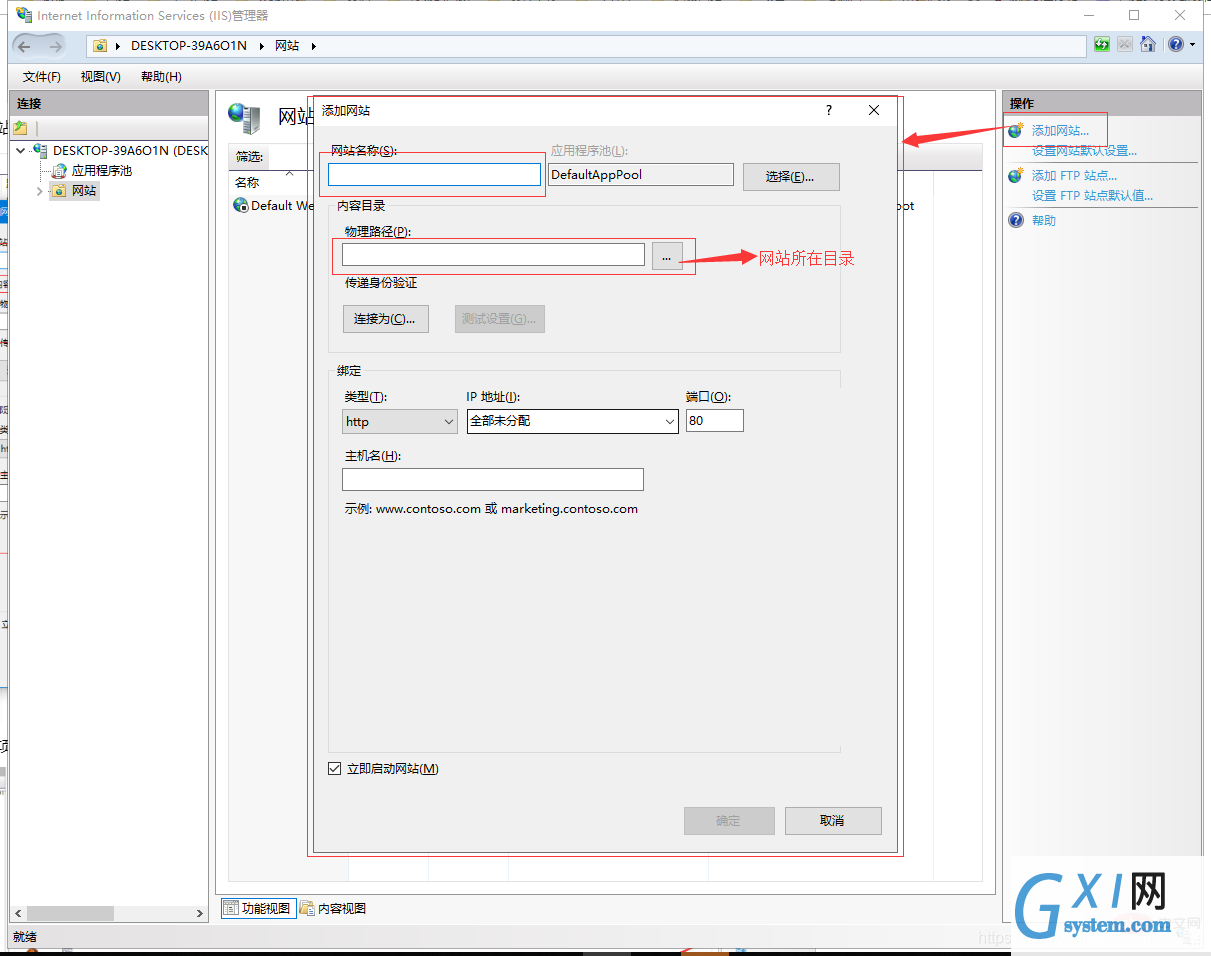Click DESKTOP-39A6O1N in the address breadcrumb
The height and width of the screenshot is (956, 1211).
coord(189,46)
